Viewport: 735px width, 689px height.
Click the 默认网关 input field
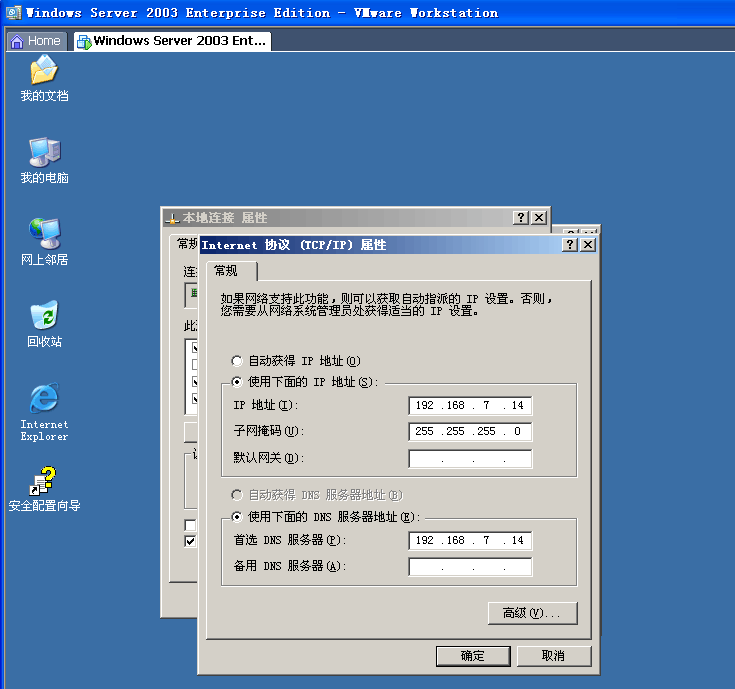point(470,459)
